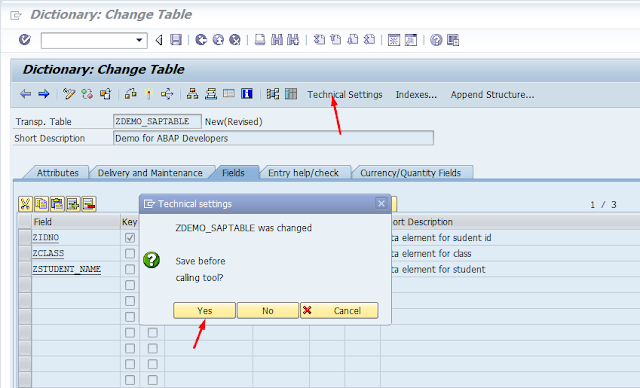Click Cancel in the Technical settings dialog
Image resolution: width=640 pixels, height=388 pixels.
click(339, 310)
